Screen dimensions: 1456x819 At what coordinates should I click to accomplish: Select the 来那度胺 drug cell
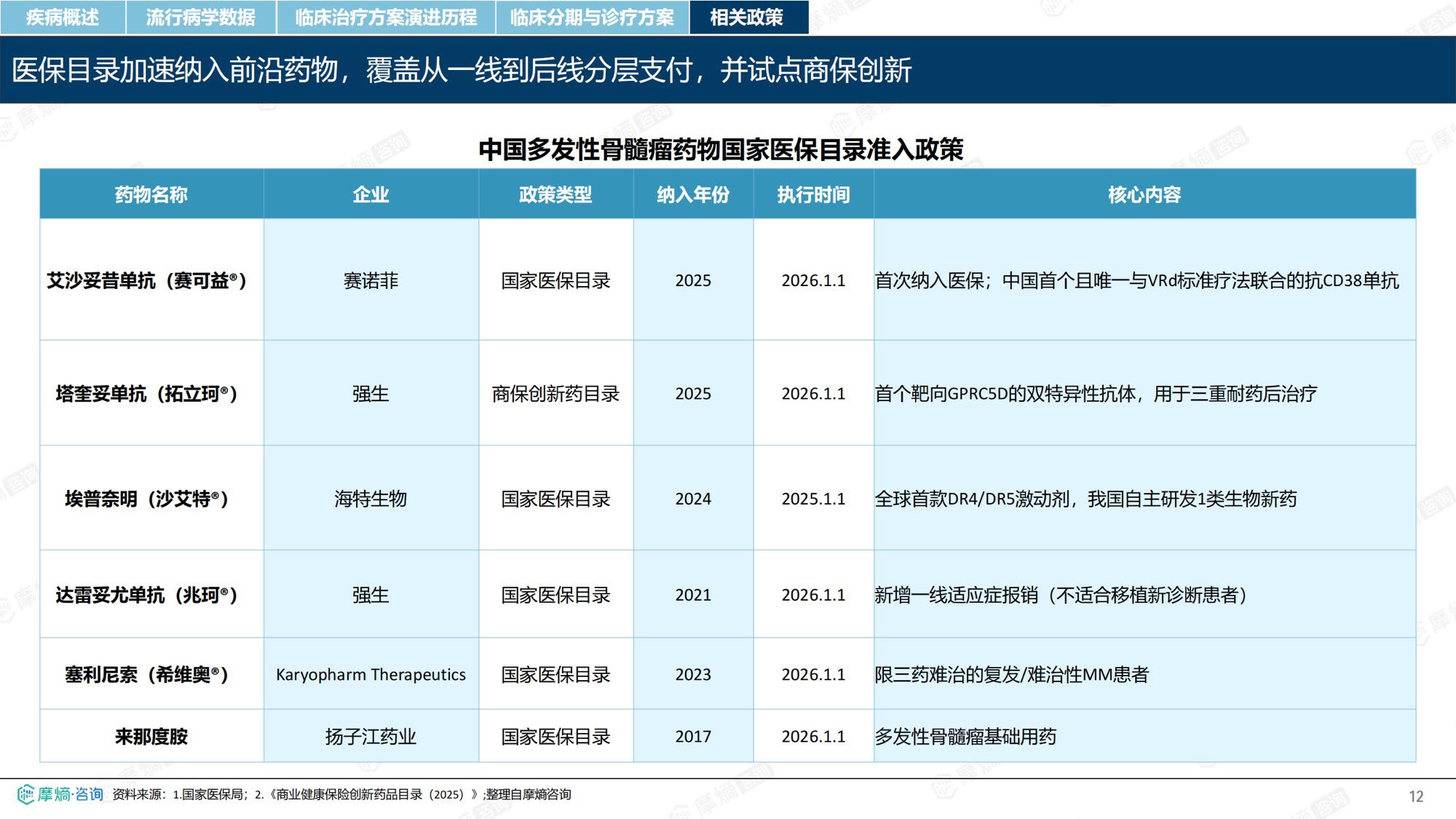pos(151,737)
